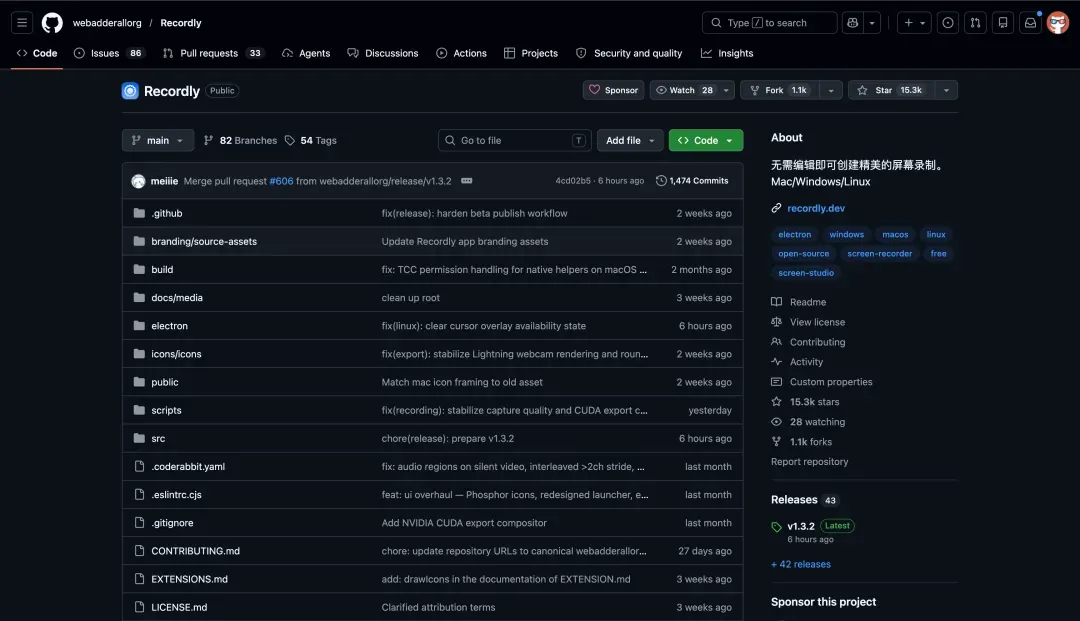This screenshot has width=1080, height=621.
Task: Click the v1.3.2 release tag icon
Action: tap(776, 527)
